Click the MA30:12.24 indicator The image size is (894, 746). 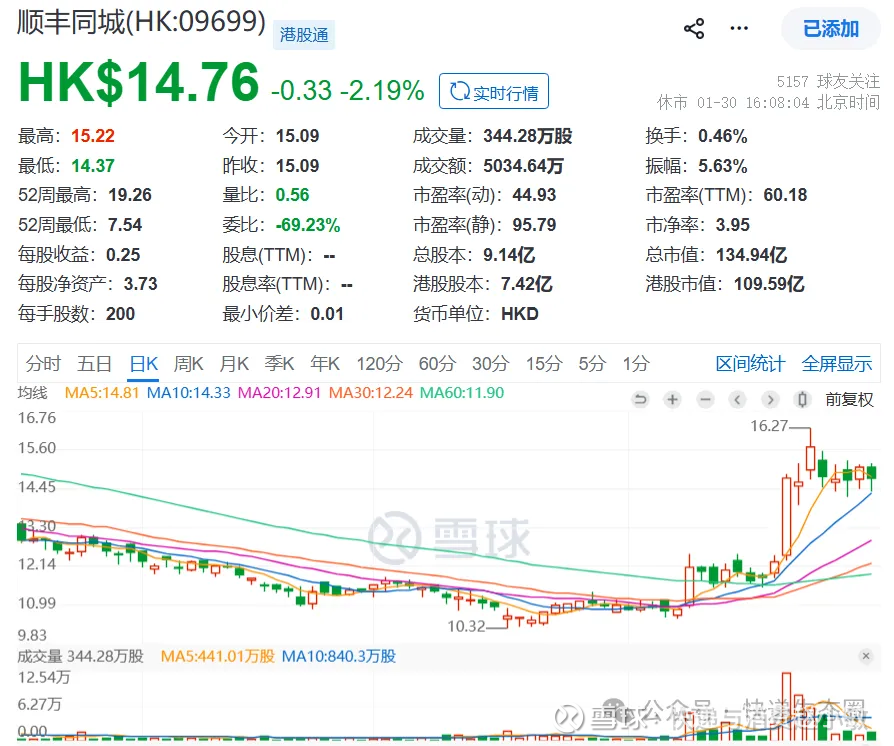371,392
